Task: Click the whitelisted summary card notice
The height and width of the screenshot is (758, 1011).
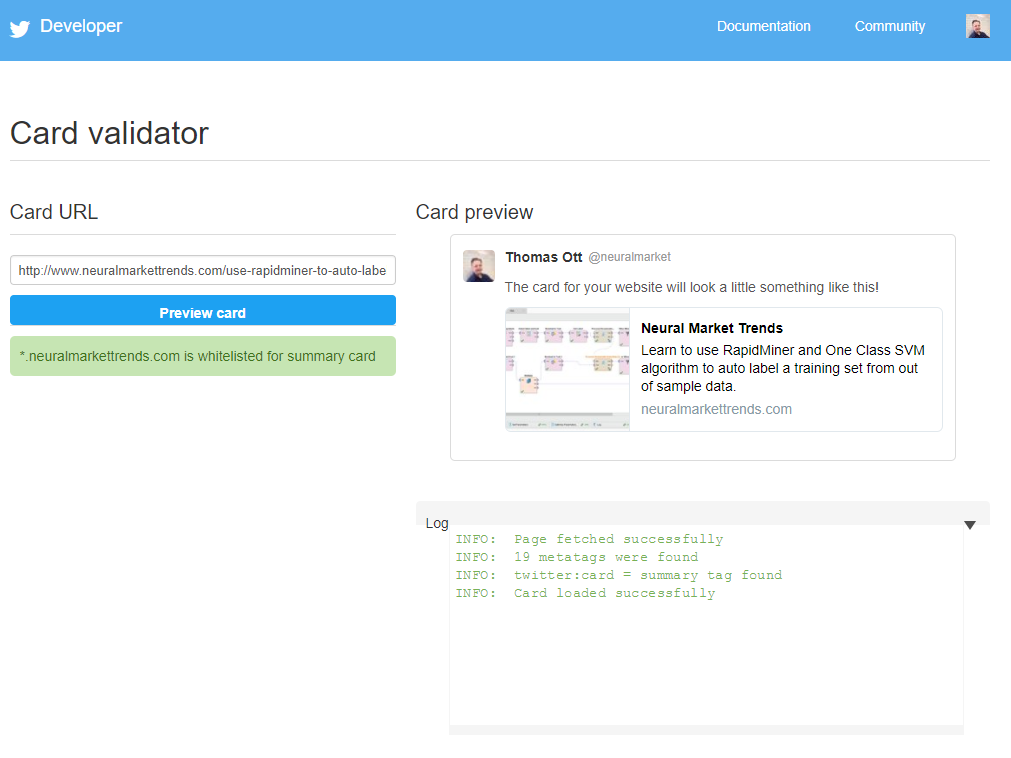Action: point(202,356)
